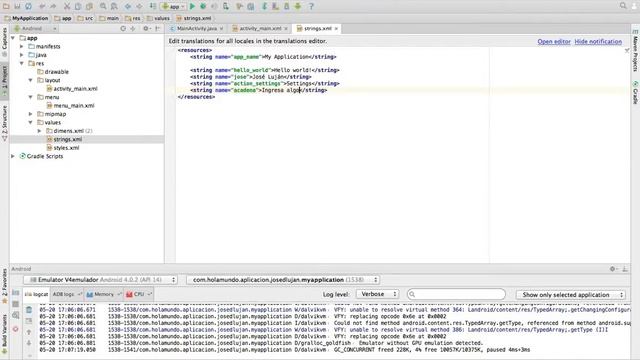
Task: Navigate Forward with the toolbar arrow
Action: click(x=139, y=6)
